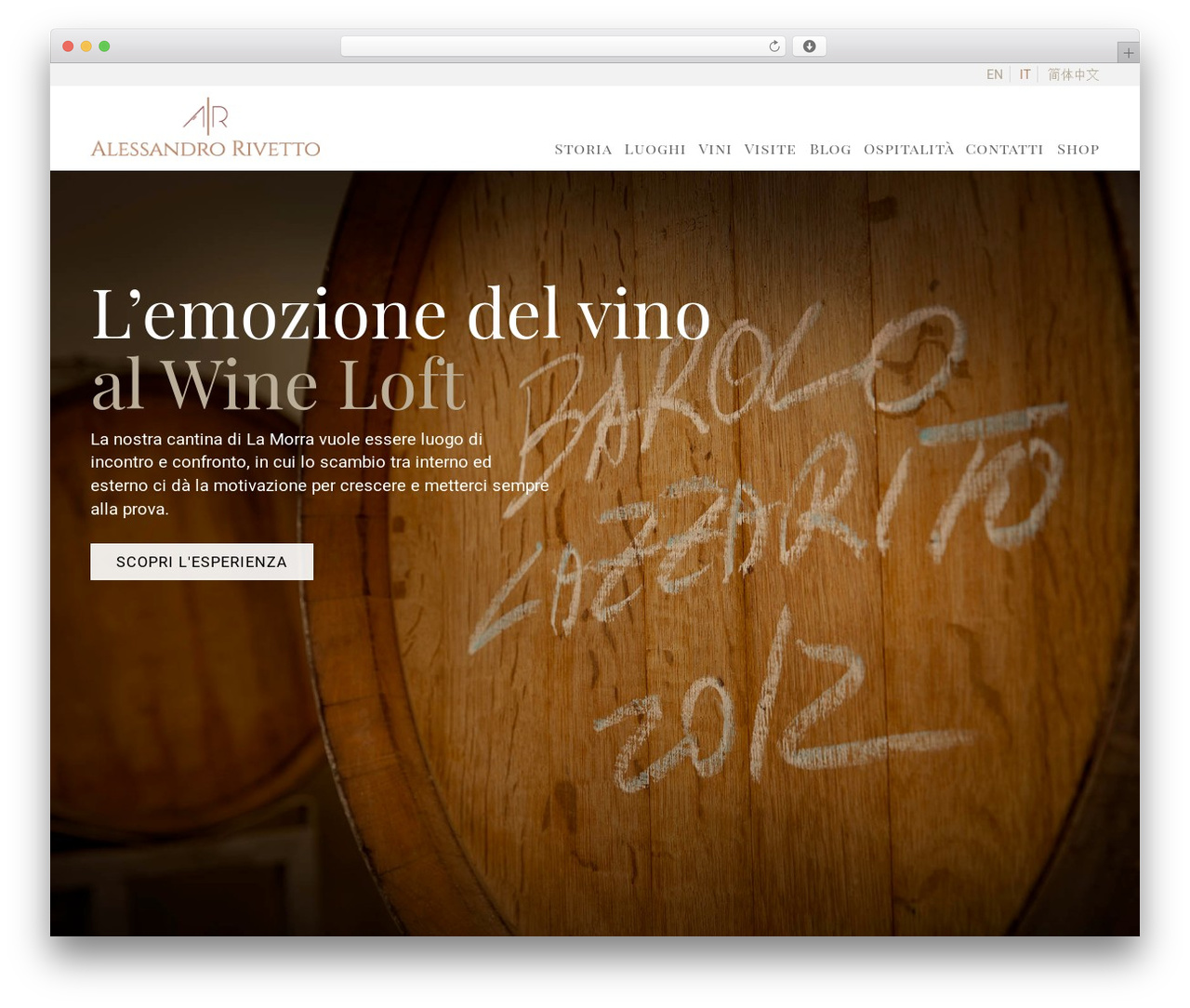Open the Contatti page

coord(1004,150)
